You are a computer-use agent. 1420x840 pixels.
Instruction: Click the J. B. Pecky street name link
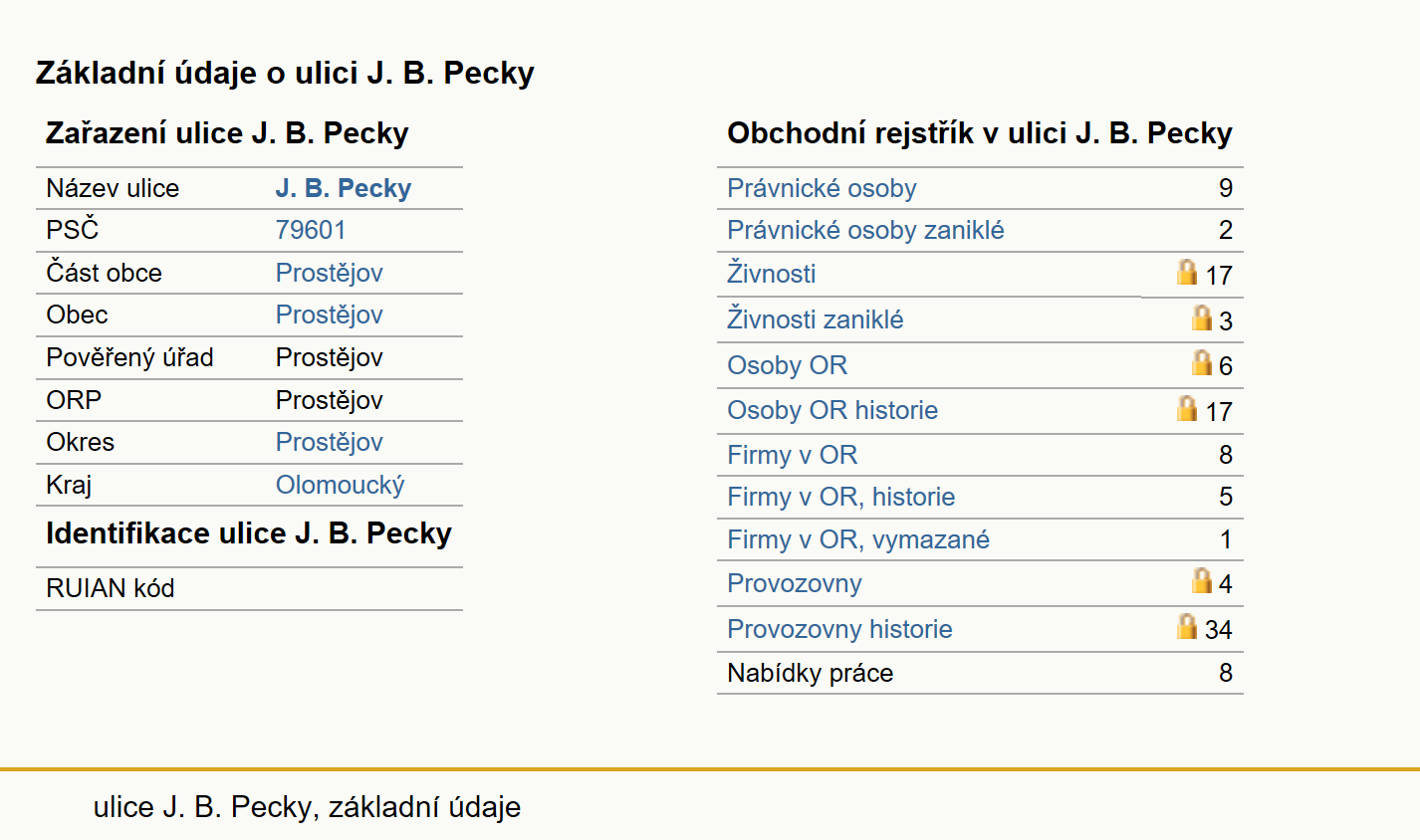pyautogui.click(x=344, y=188)
